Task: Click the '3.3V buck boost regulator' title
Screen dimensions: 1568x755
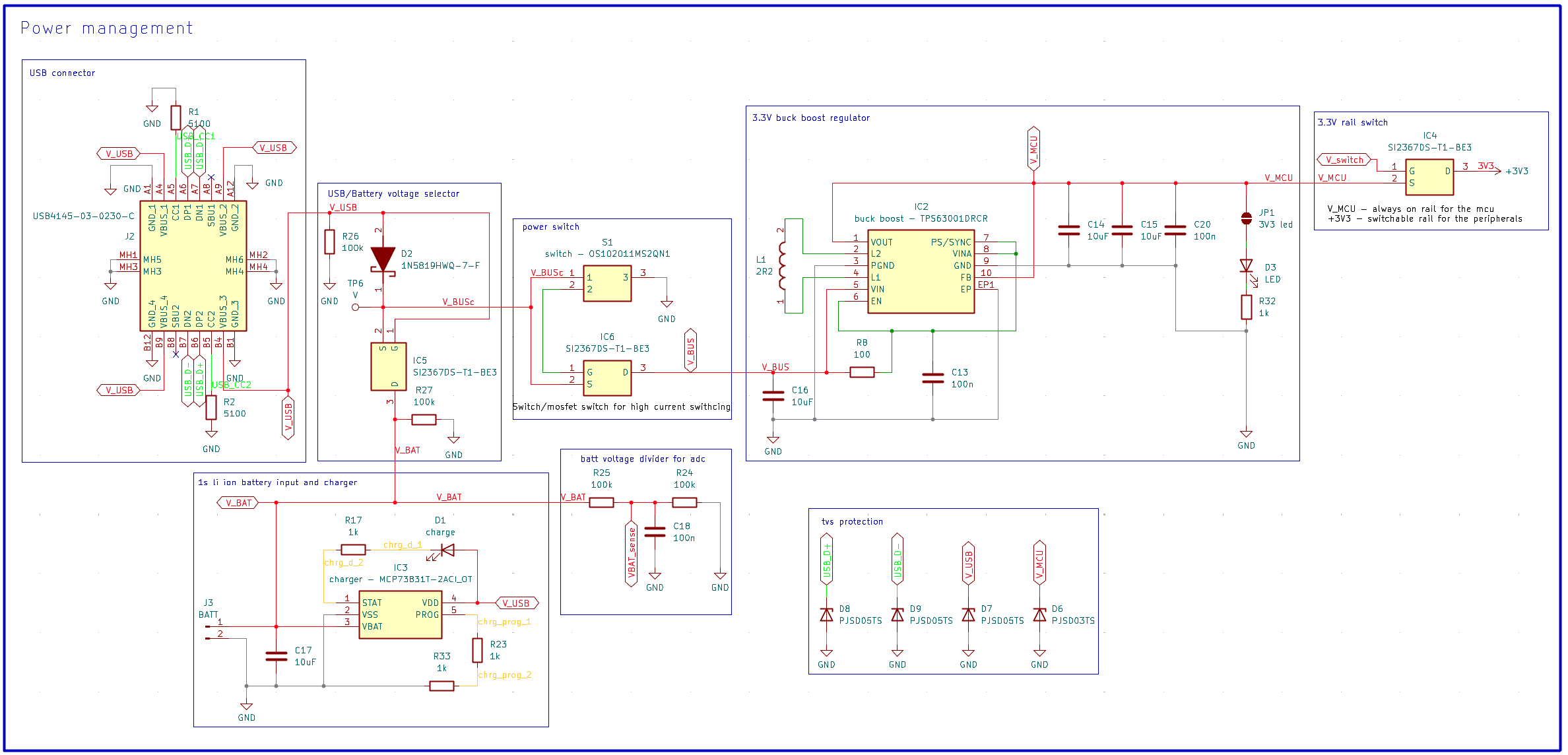Action: tap(811, 117)
